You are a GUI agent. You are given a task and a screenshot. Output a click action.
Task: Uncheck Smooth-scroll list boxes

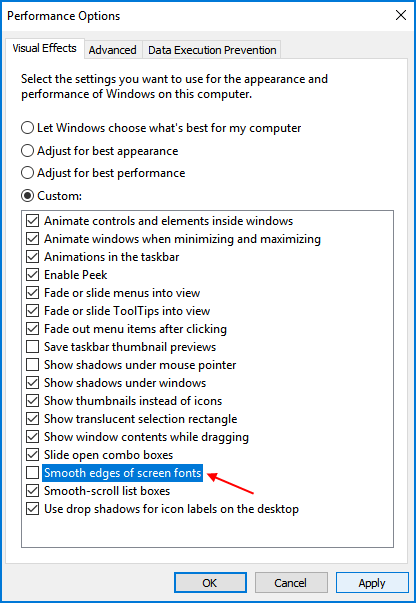point(33,491)
